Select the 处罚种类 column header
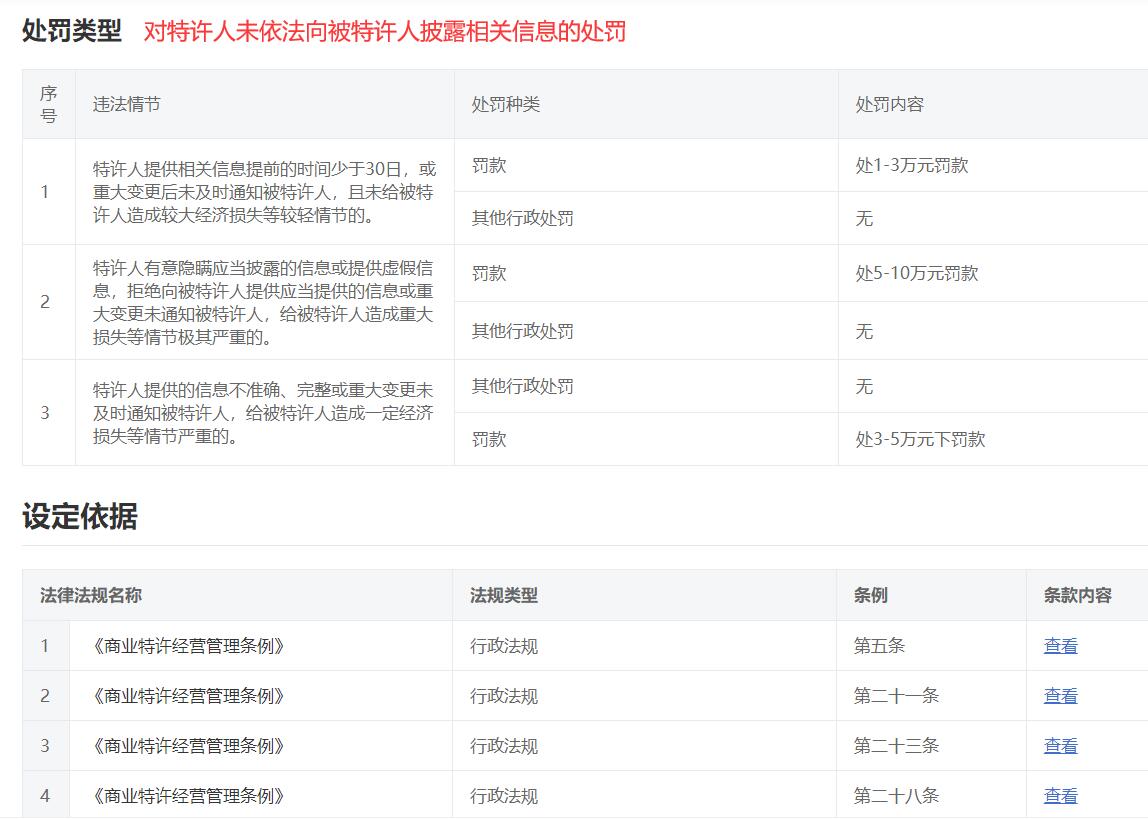This screenshot has height=819, width=1148. (505, 104)
